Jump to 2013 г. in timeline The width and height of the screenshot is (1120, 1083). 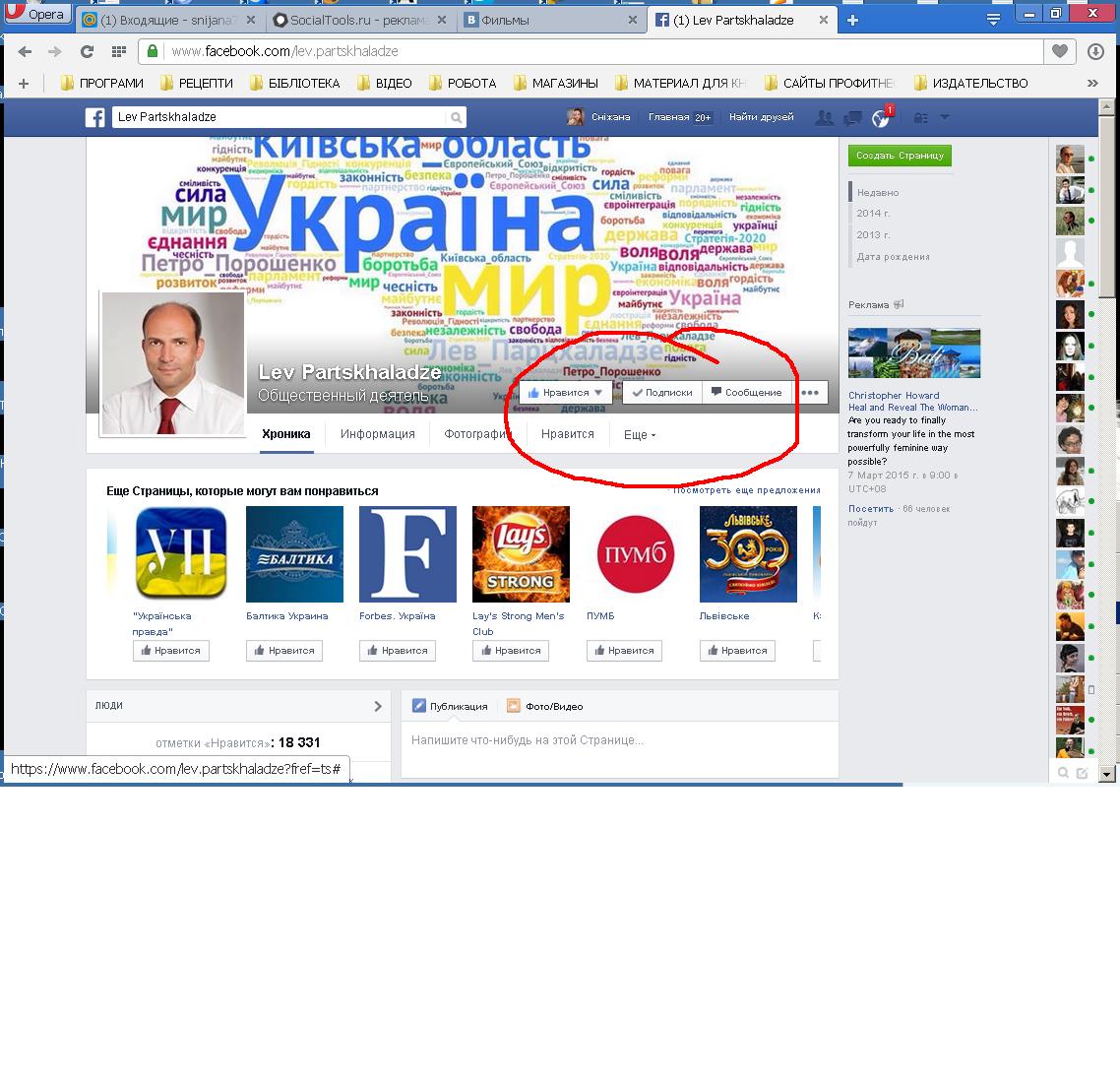point(874,235)
